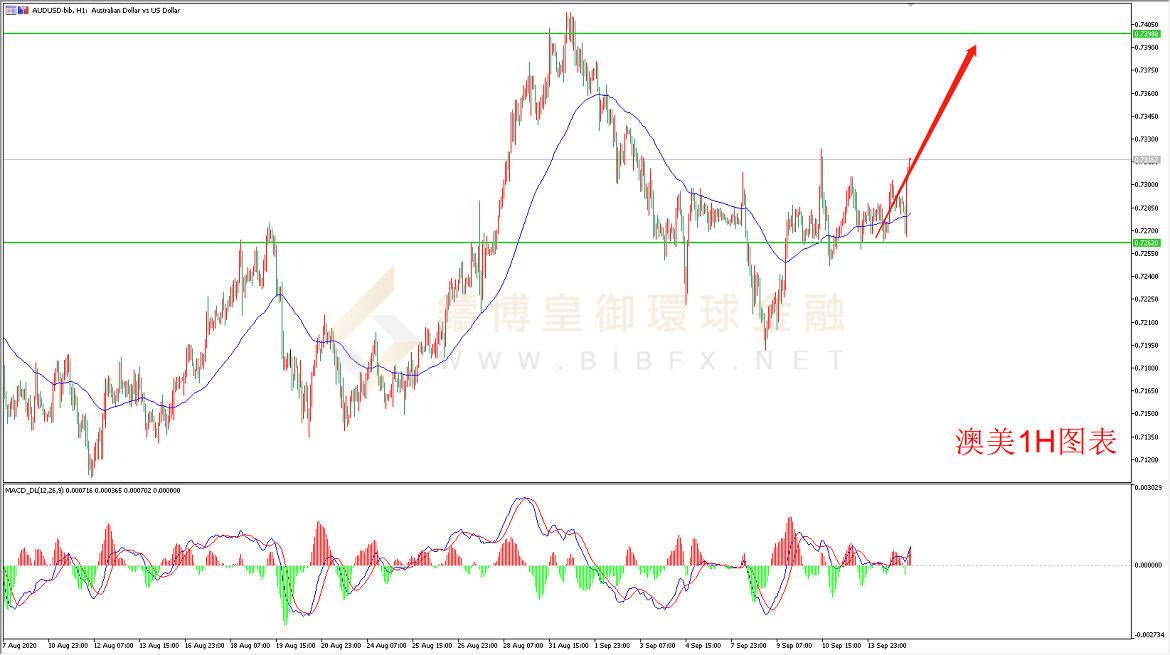The image size is (1170, 655).
Task: Select the upper green horizontal resistance line
Action: tap(567, 34)
